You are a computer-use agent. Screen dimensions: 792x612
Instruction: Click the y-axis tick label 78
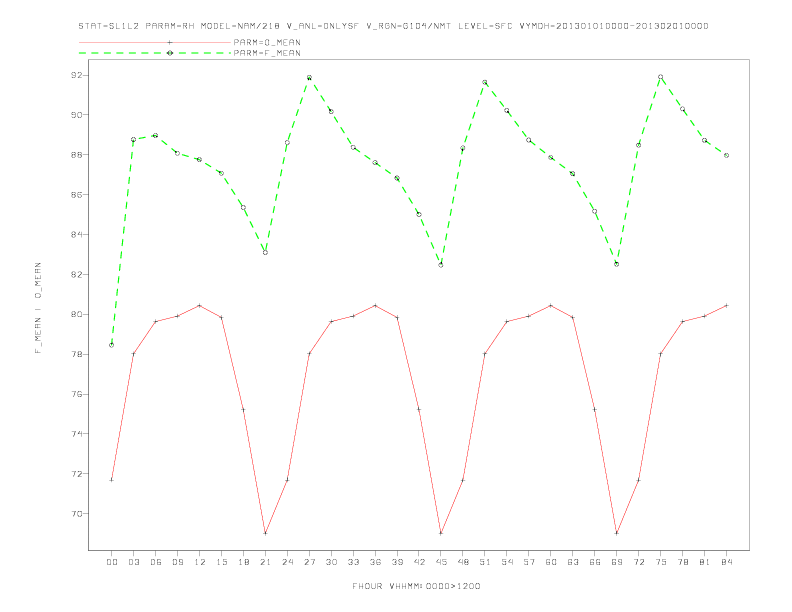tap(76, 354)
